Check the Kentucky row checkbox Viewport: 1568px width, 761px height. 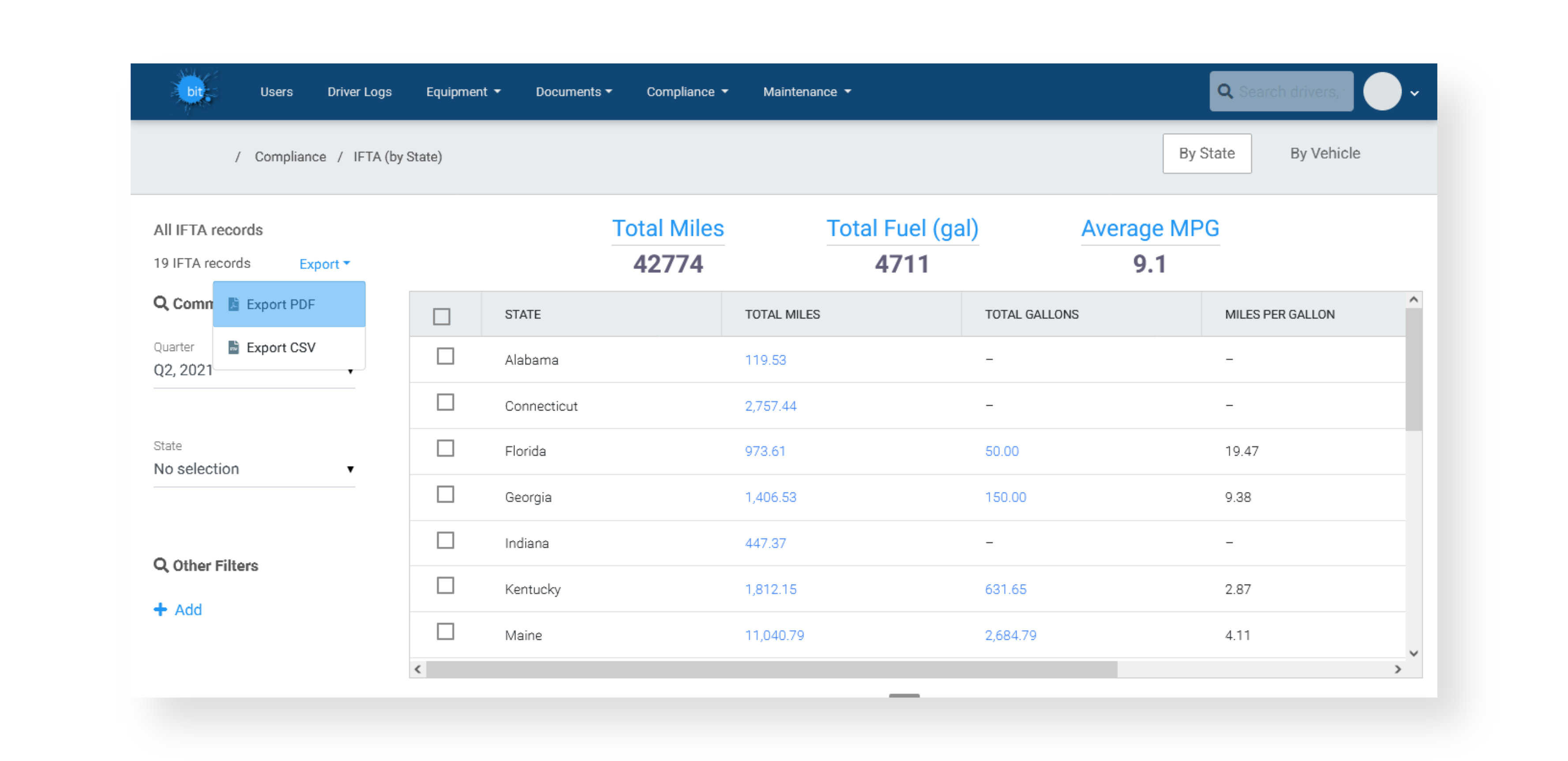(x=445, y=586)
